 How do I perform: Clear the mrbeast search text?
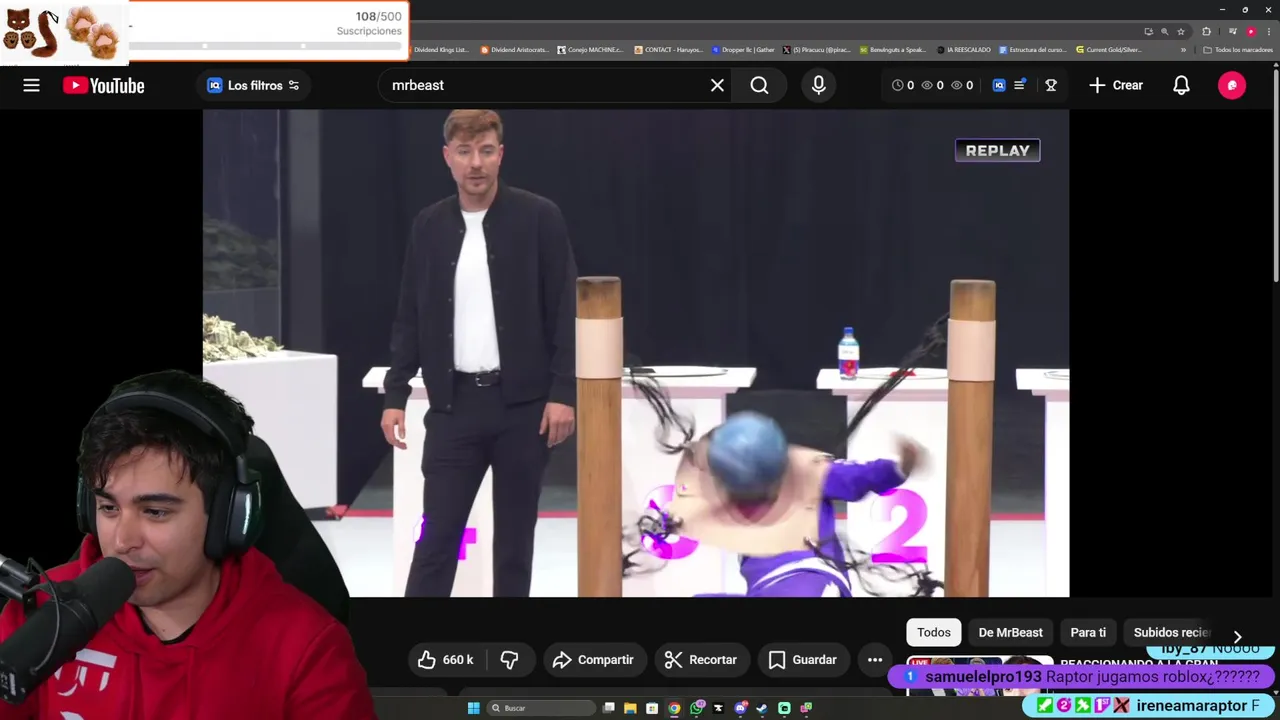pos(717,85)
